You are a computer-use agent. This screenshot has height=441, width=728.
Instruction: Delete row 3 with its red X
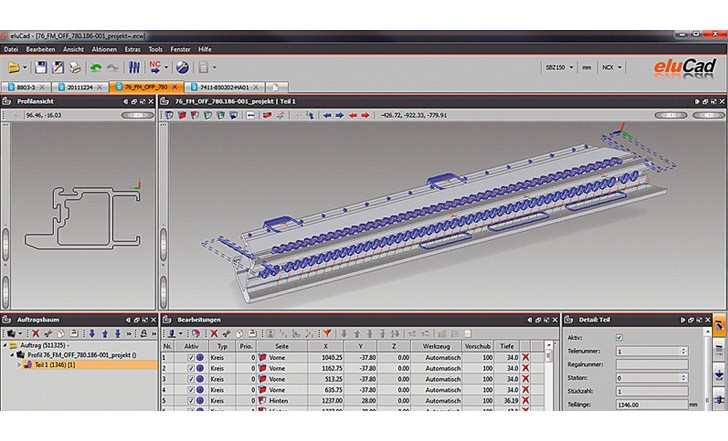click(526, 379)
